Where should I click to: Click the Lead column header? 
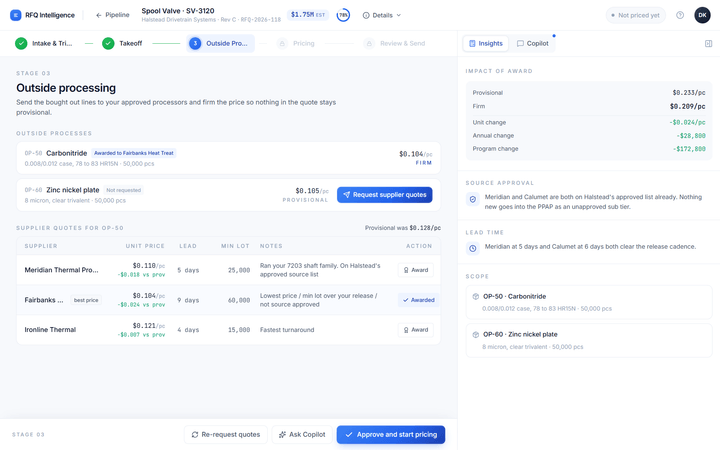pyautogui.click(x=188, y=246)
